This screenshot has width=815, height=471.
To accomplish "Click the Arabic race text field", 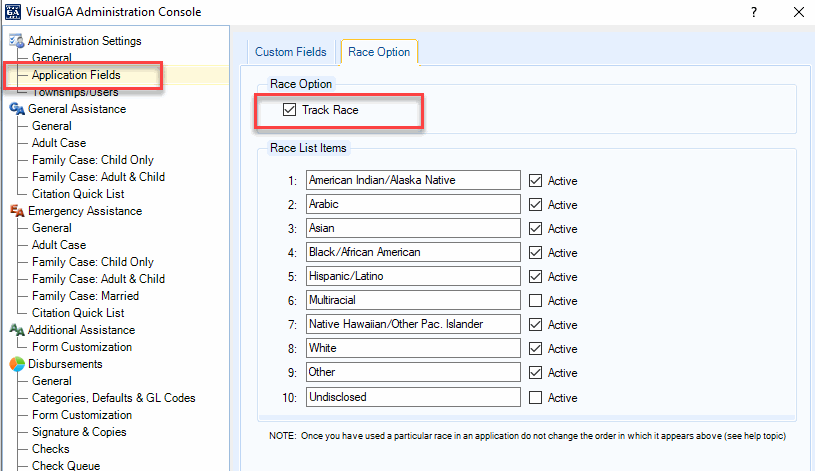I will tap(413, 204).
